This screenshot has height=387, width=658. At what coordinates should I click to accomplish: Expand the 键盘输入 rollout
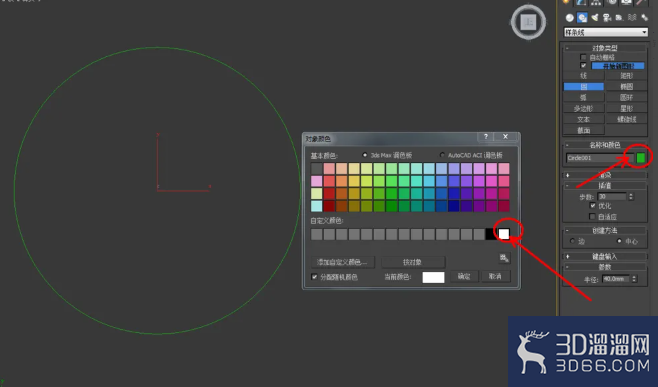605,256
